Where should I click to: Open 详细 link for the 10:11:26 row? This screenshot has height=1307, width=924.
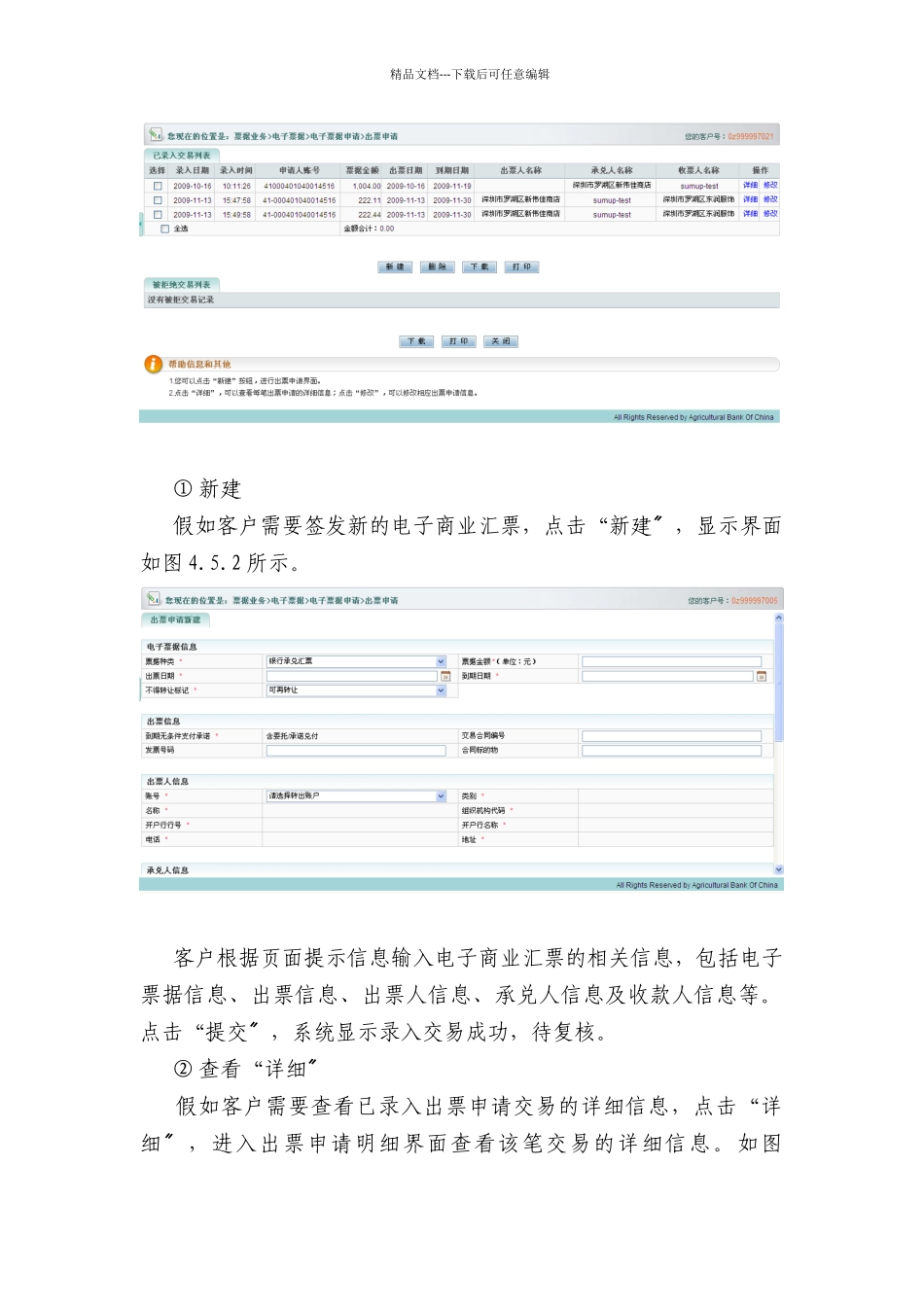750,185
